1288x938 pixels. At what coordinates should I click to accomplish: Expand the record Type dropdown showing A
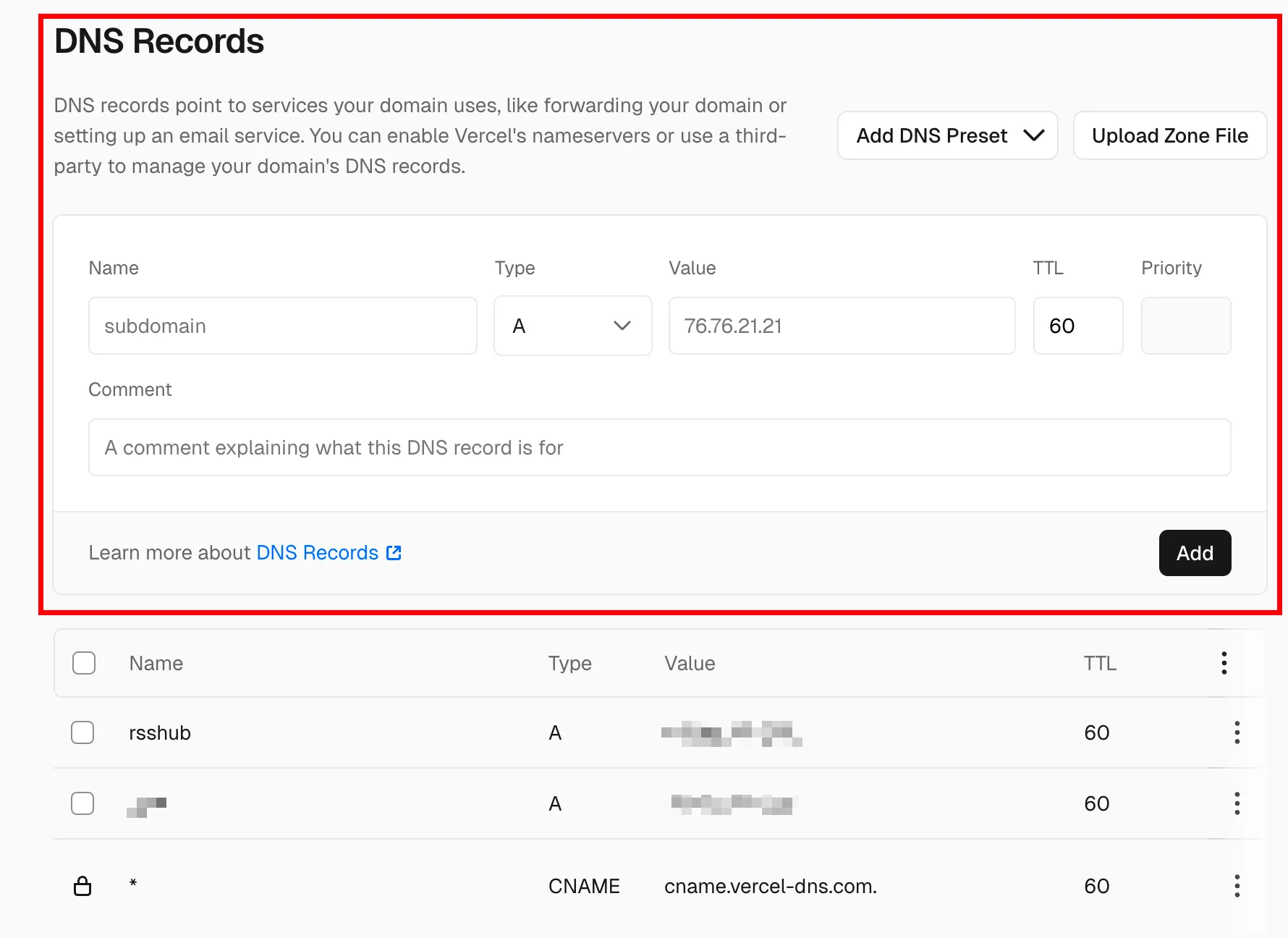coord(572,326)
